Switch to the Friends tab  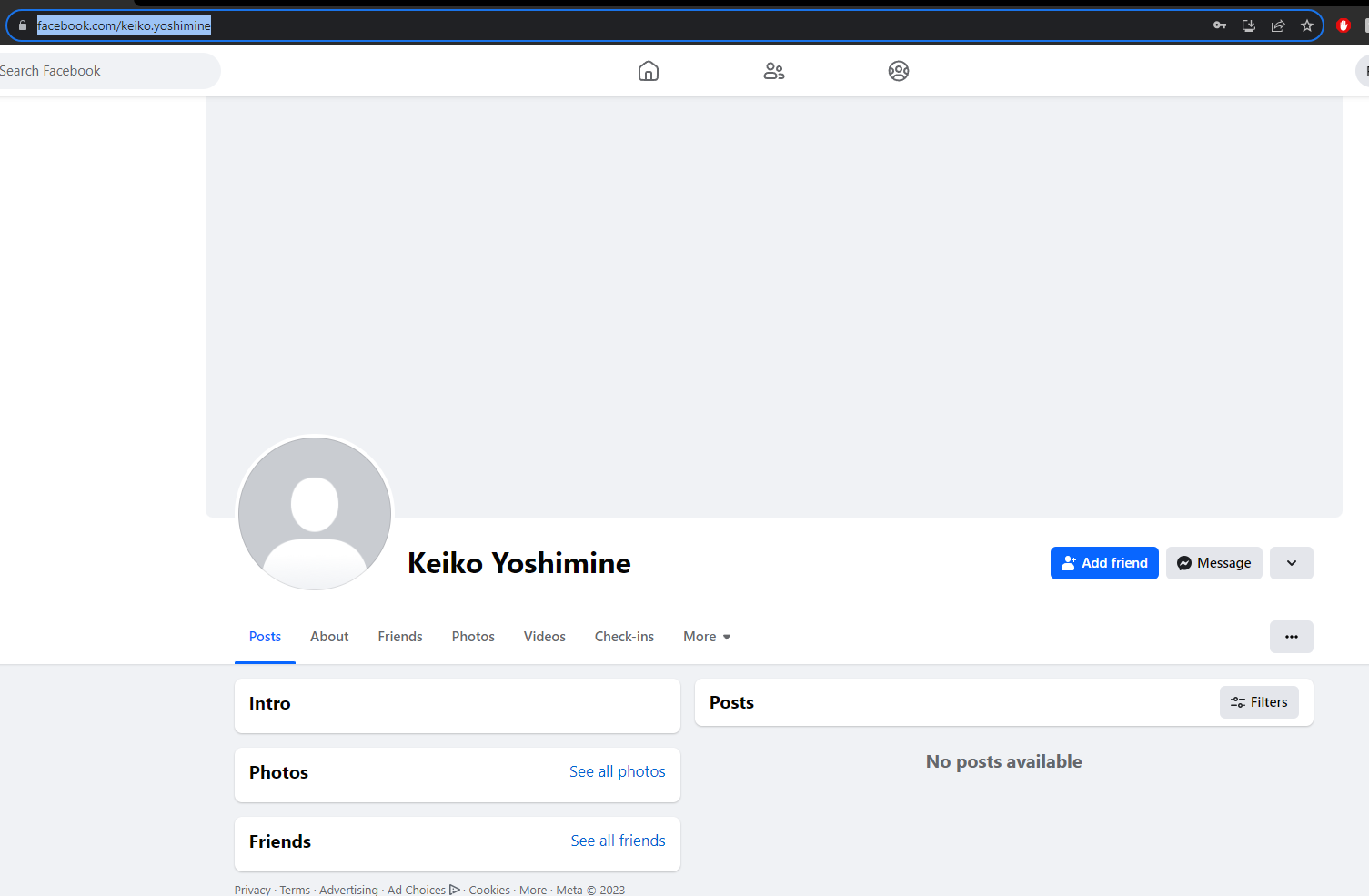pos(400,637)
